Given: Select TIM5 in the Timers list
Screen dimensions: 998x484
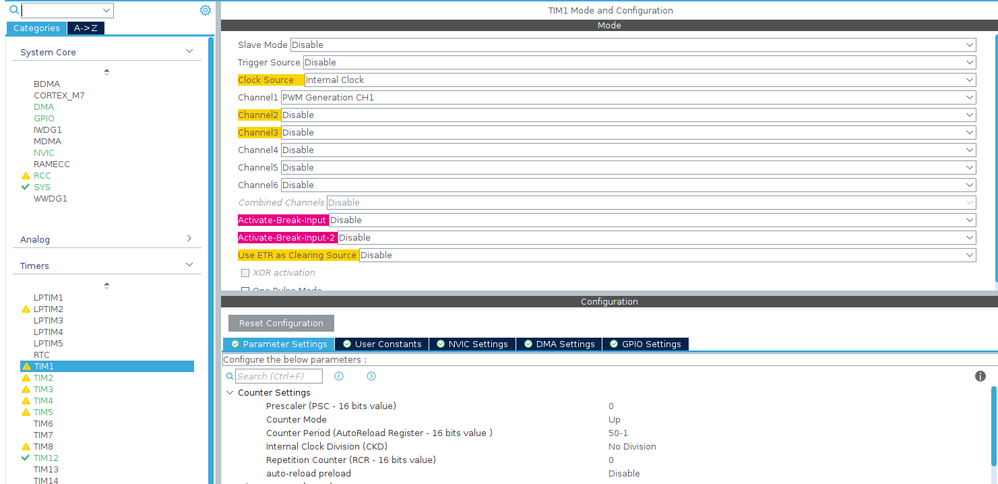Looking at the screenshot, I should click(x=43, y=412).
